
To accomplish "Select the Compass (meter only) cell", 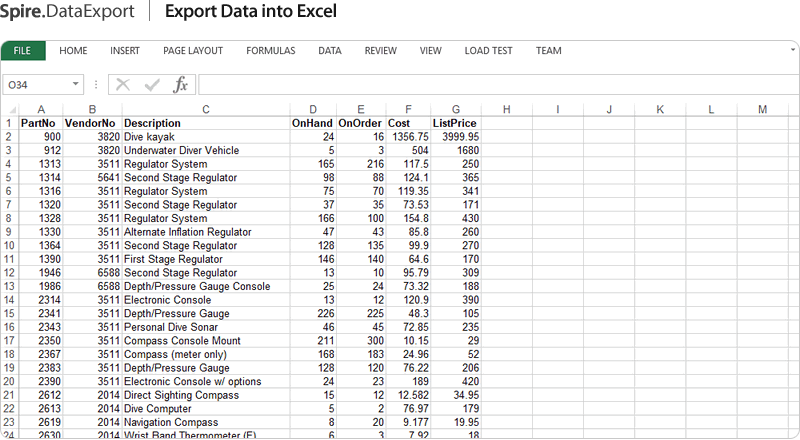I will point(206,354).
